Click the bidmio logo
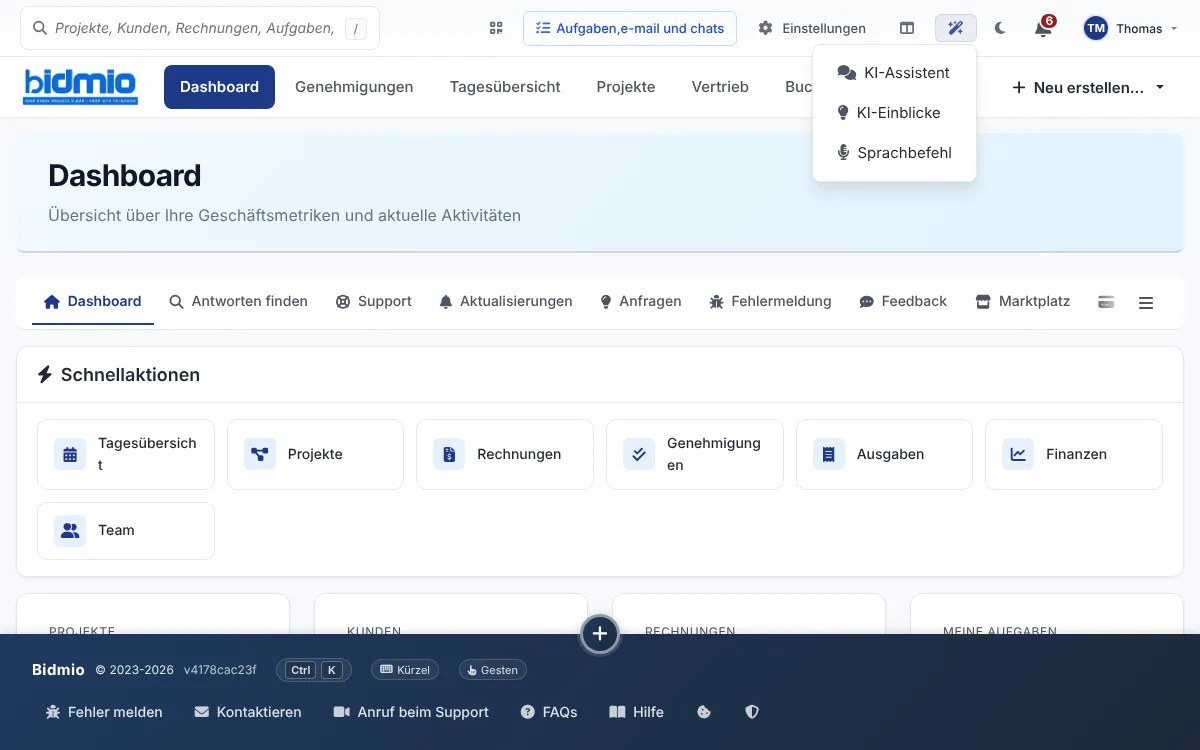 (80, 87)
